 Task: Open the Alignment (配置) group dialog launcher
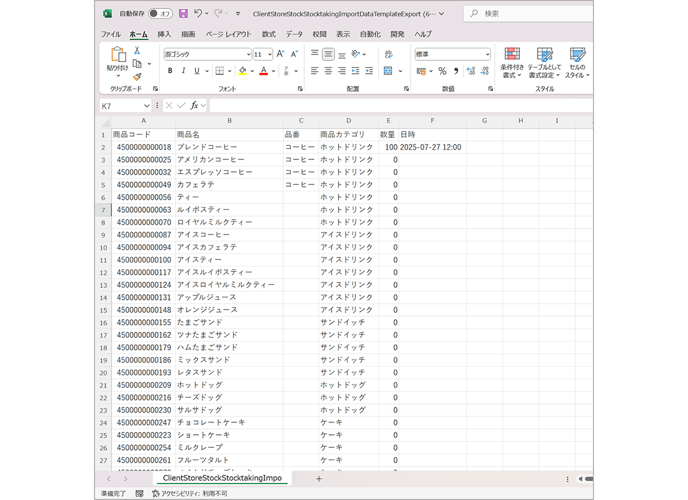pos(406,89)
